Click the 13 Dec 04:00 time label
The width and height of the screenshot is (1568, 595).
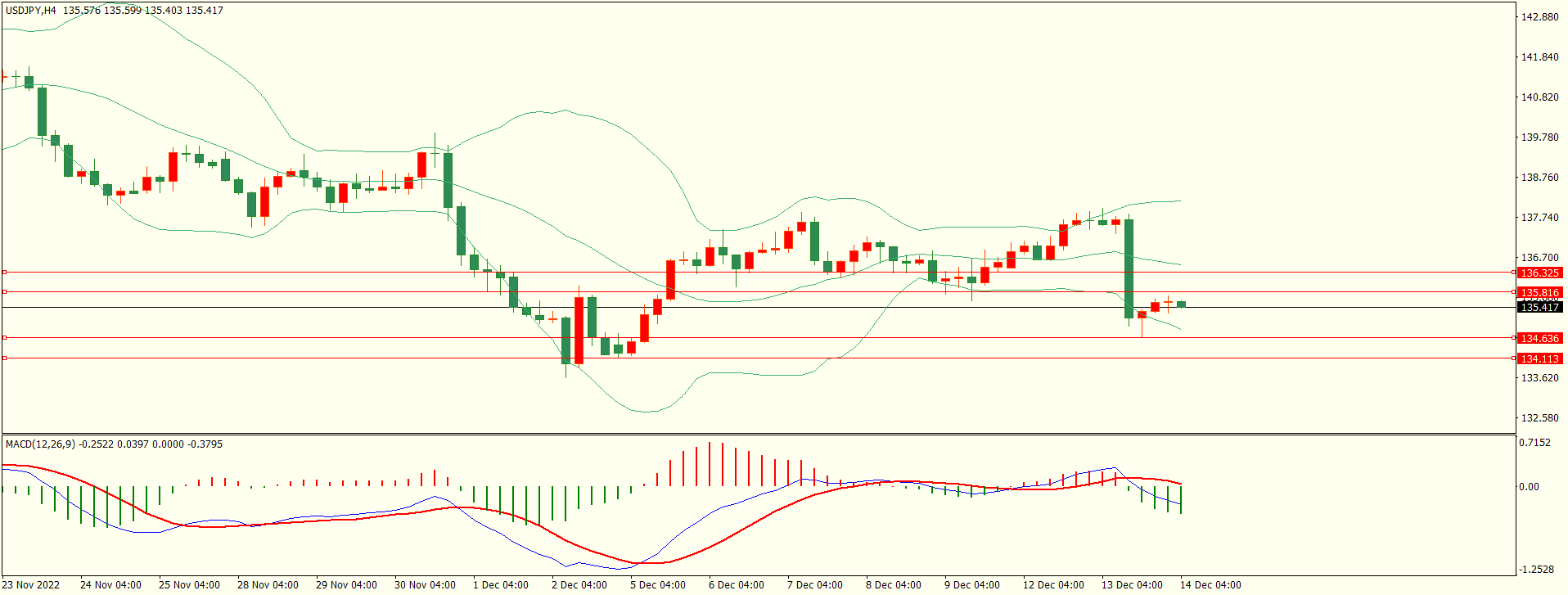1132,585
